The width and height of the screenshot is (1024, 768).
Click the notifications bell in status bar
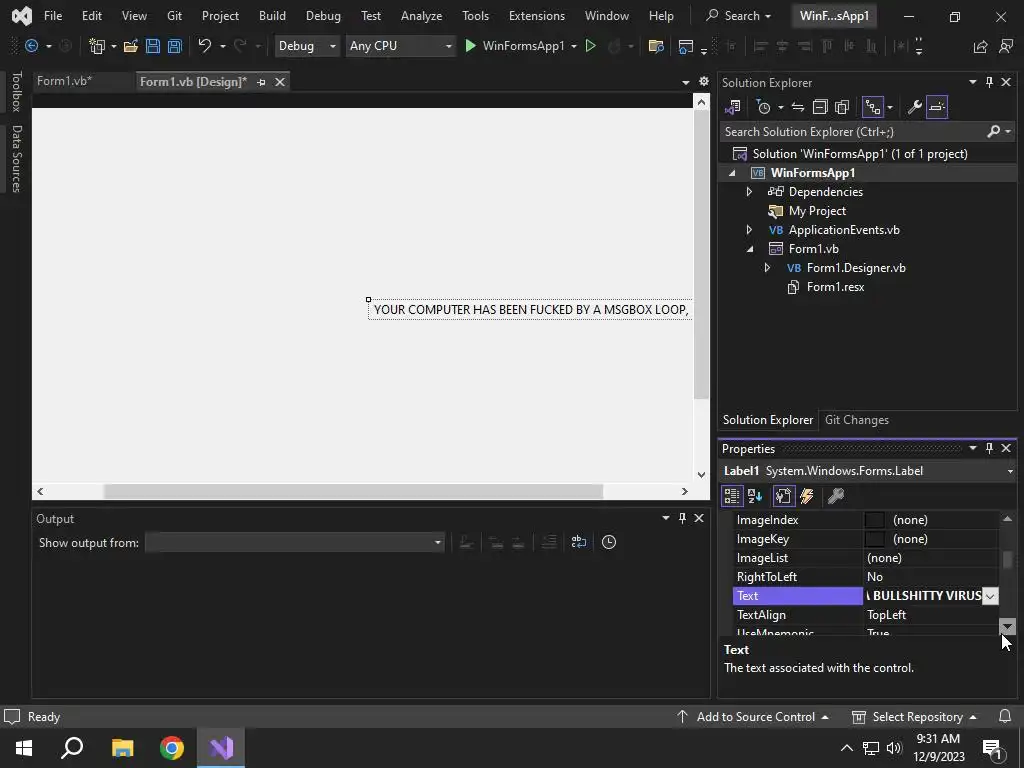pos(1005,716)
